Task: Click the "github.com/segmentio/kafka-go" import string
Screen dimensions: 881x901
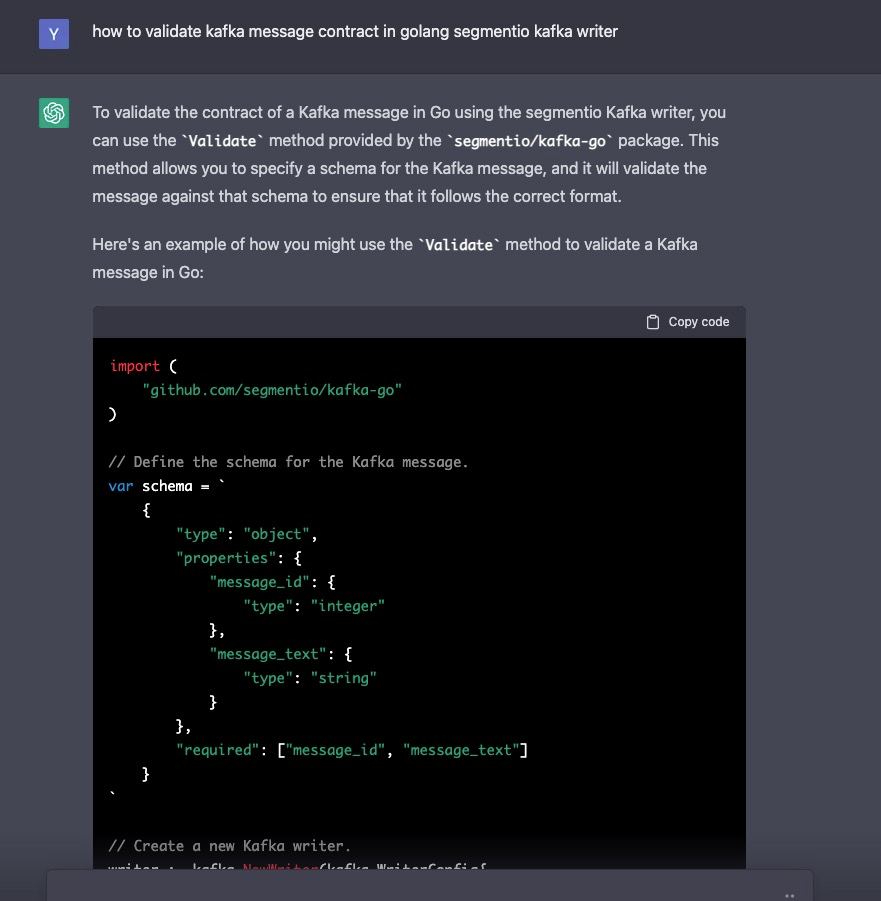Action: [272, 390]
